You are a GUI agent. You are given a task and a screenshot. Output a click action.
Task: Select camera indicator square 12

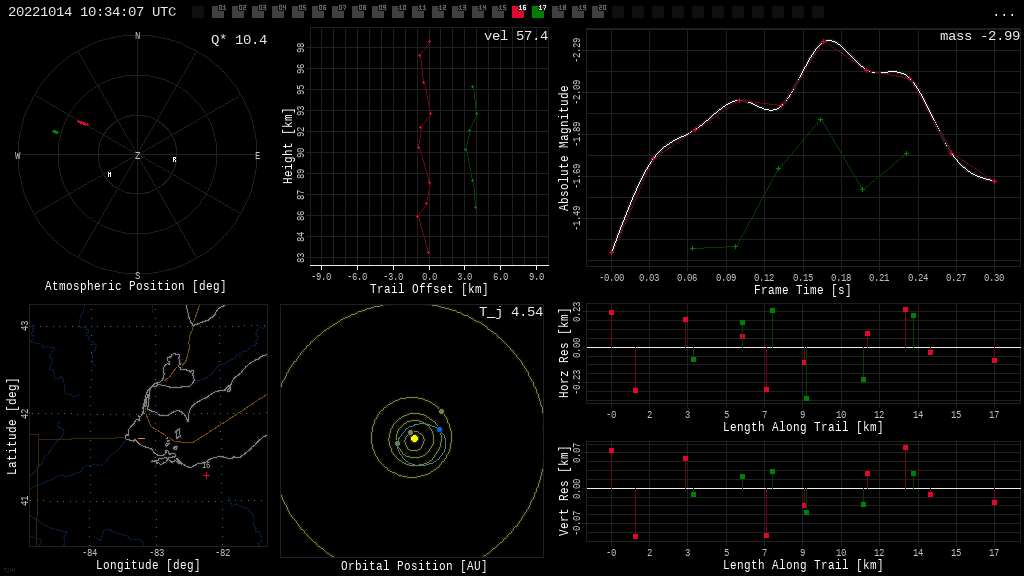438,12
